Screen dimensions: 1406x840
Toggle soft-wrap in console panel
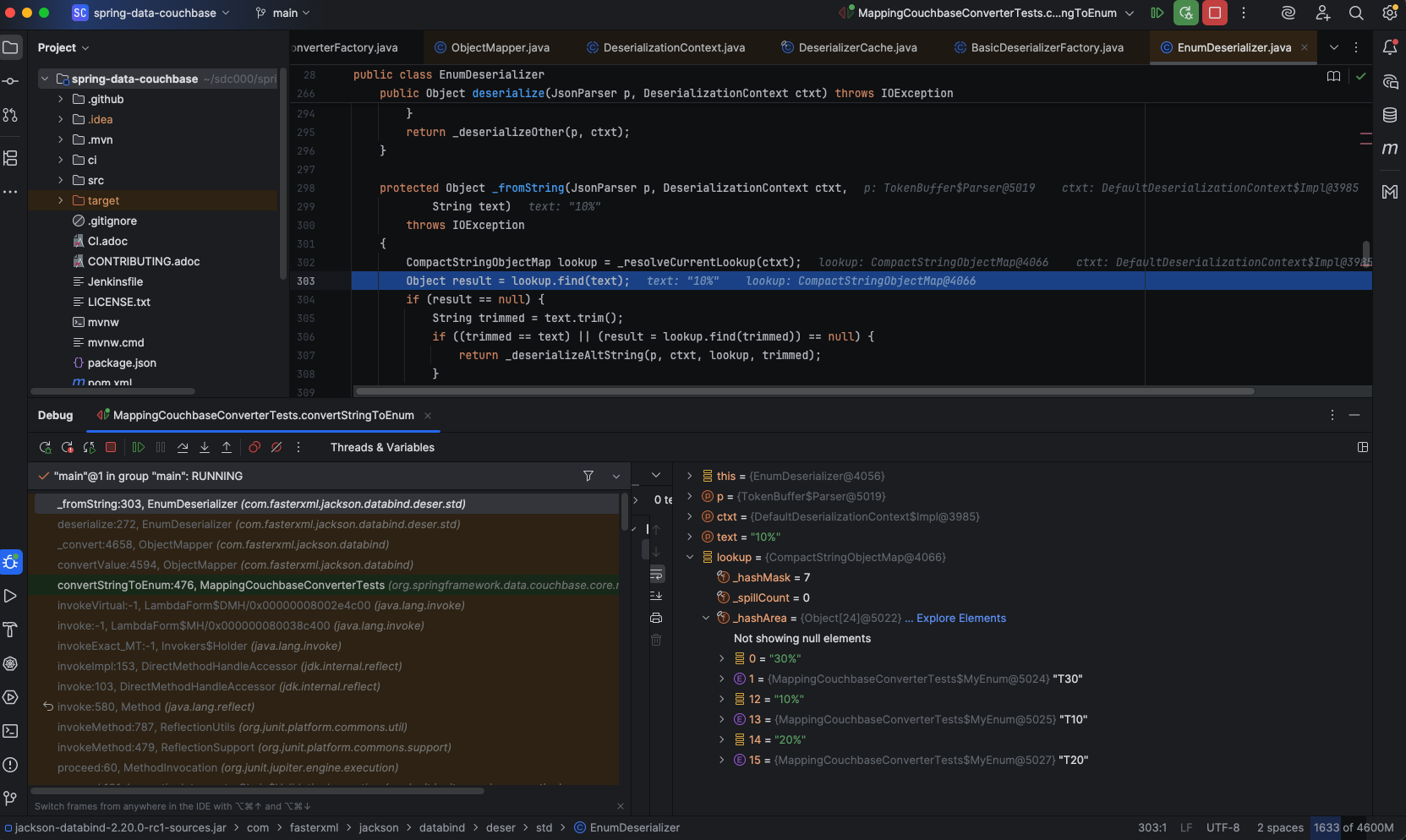pos(656,574)
